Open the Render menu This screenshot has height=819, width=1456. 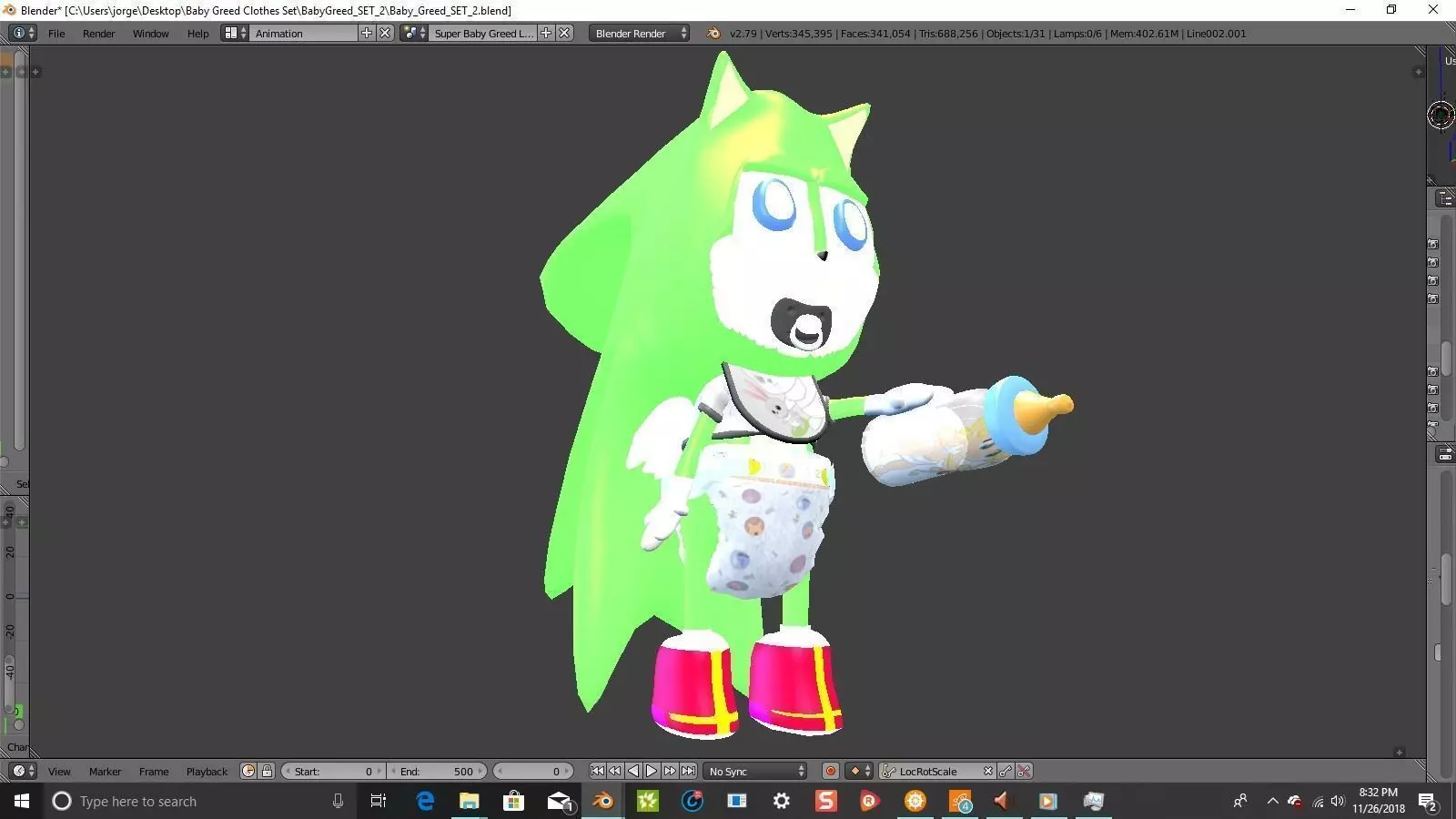(98, 34)
